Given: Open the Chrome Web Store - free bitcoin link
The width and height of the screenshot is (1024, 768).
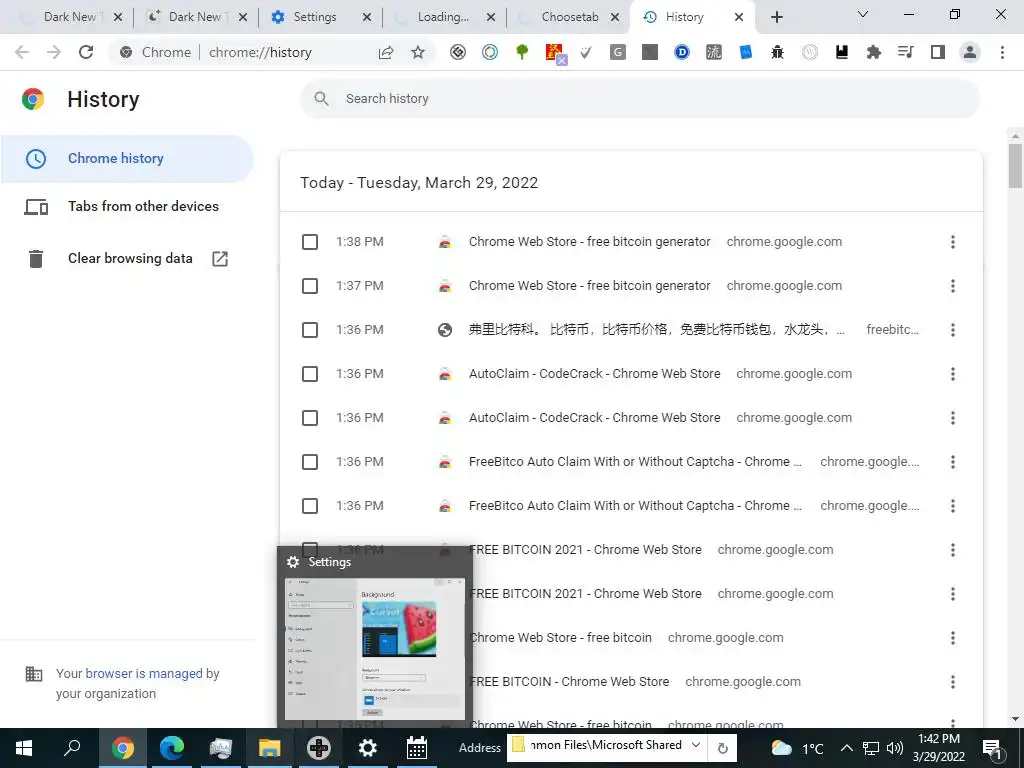Looking at the screenshot, I should [x=561, y=637].
